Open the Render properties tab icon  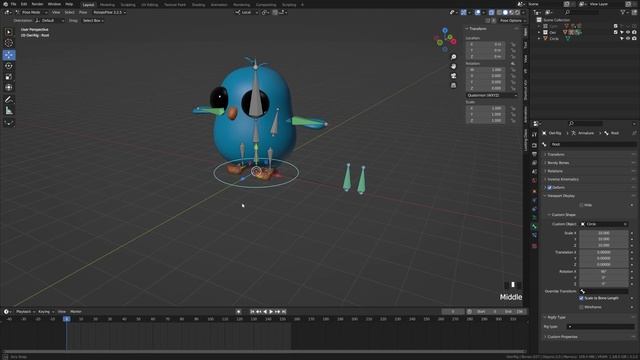click(x=534, y=145)
